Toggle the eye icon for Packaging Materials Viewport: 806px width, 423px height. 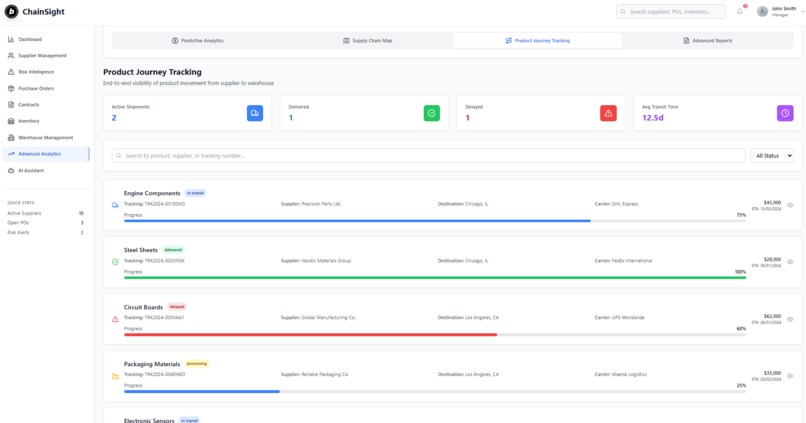click(x=790, y=376)
